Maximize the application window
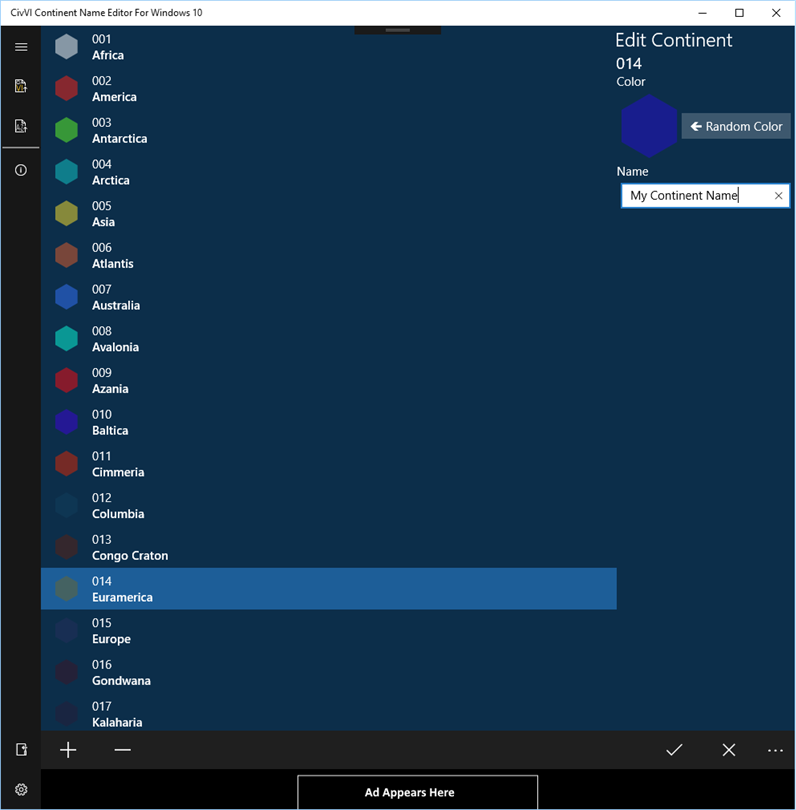The image size is (796, 810). pyautogui.click(x=739, y=13)
